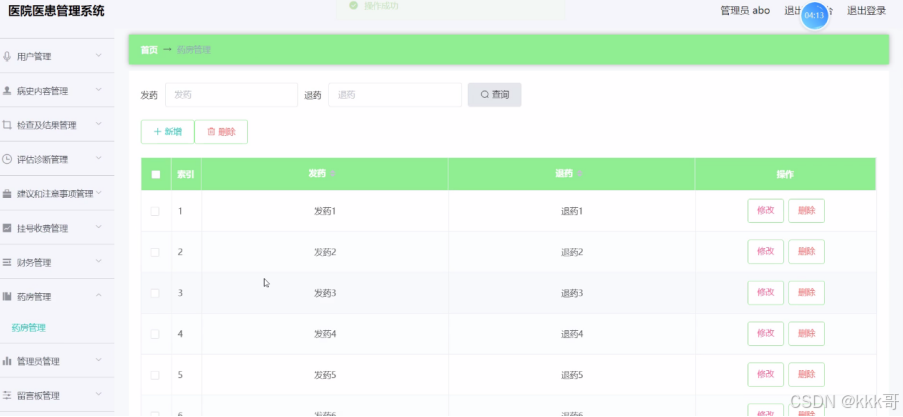903x417 pixels.
Task: Click 药房管理 text in the breadcrumb
Action: click(x=194, y=50)
